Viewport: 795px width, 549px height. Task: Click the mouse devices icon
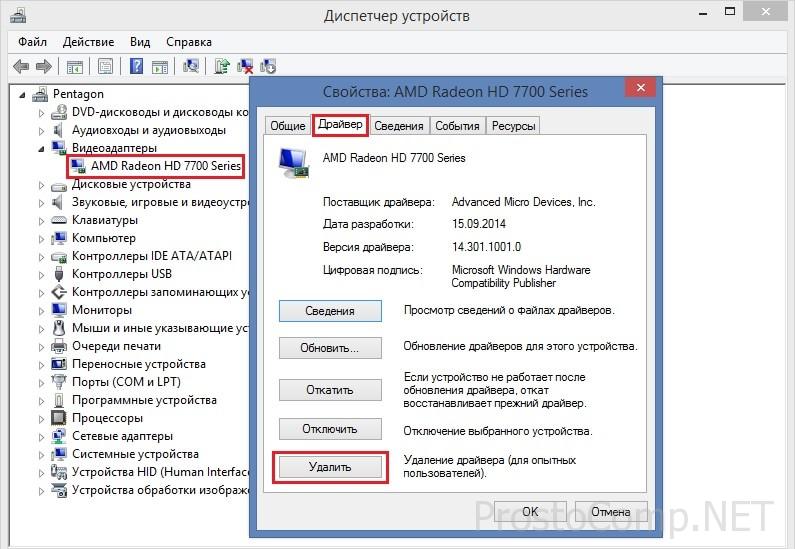(59, 328)
